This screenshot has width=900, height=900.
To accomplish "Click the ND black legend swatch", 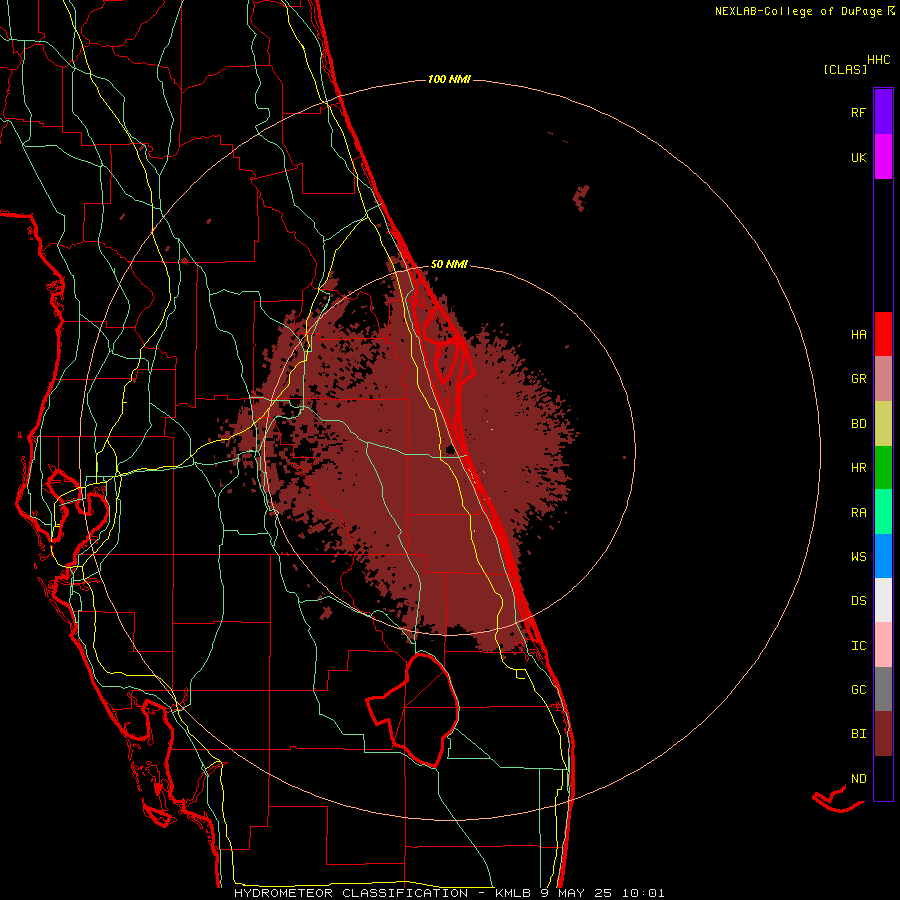I will point(883,778).
